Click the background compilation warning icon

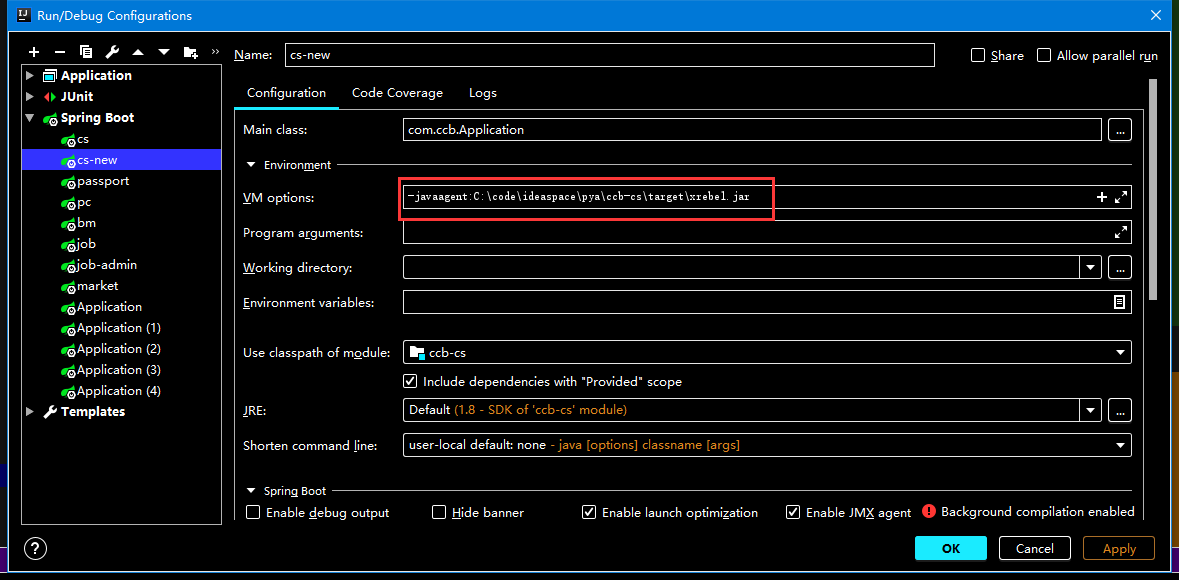929,512
